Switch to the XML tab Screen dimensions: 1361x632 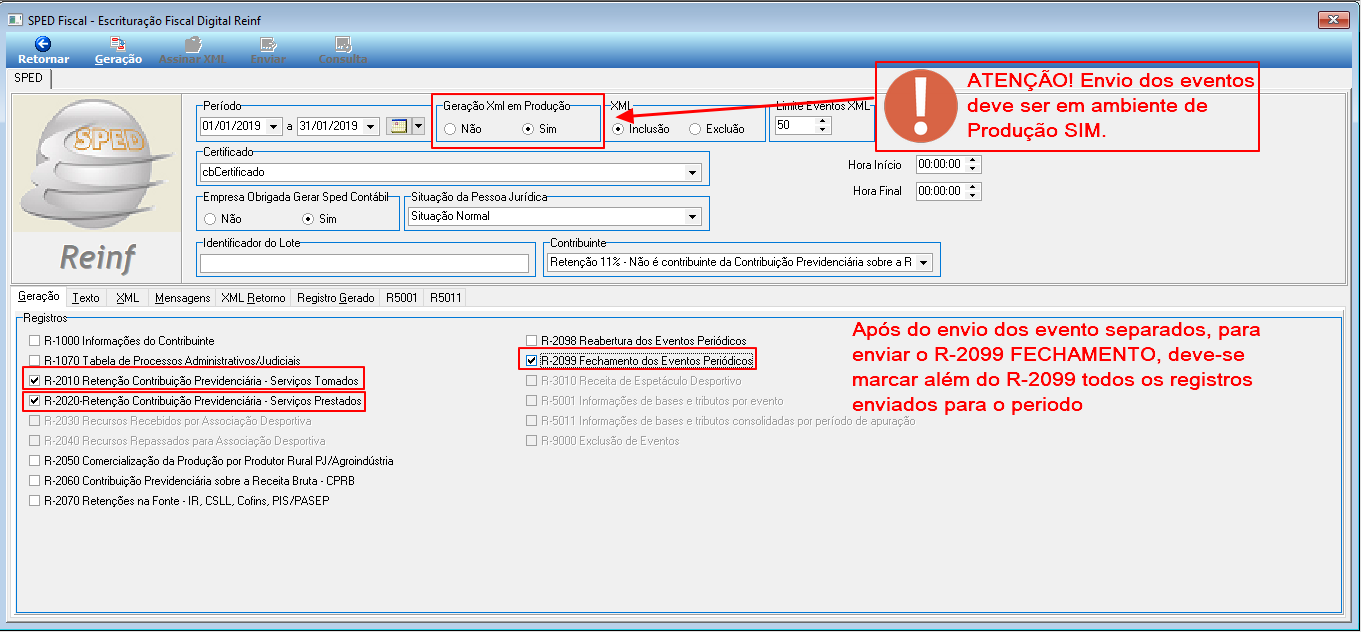(127, 298)
